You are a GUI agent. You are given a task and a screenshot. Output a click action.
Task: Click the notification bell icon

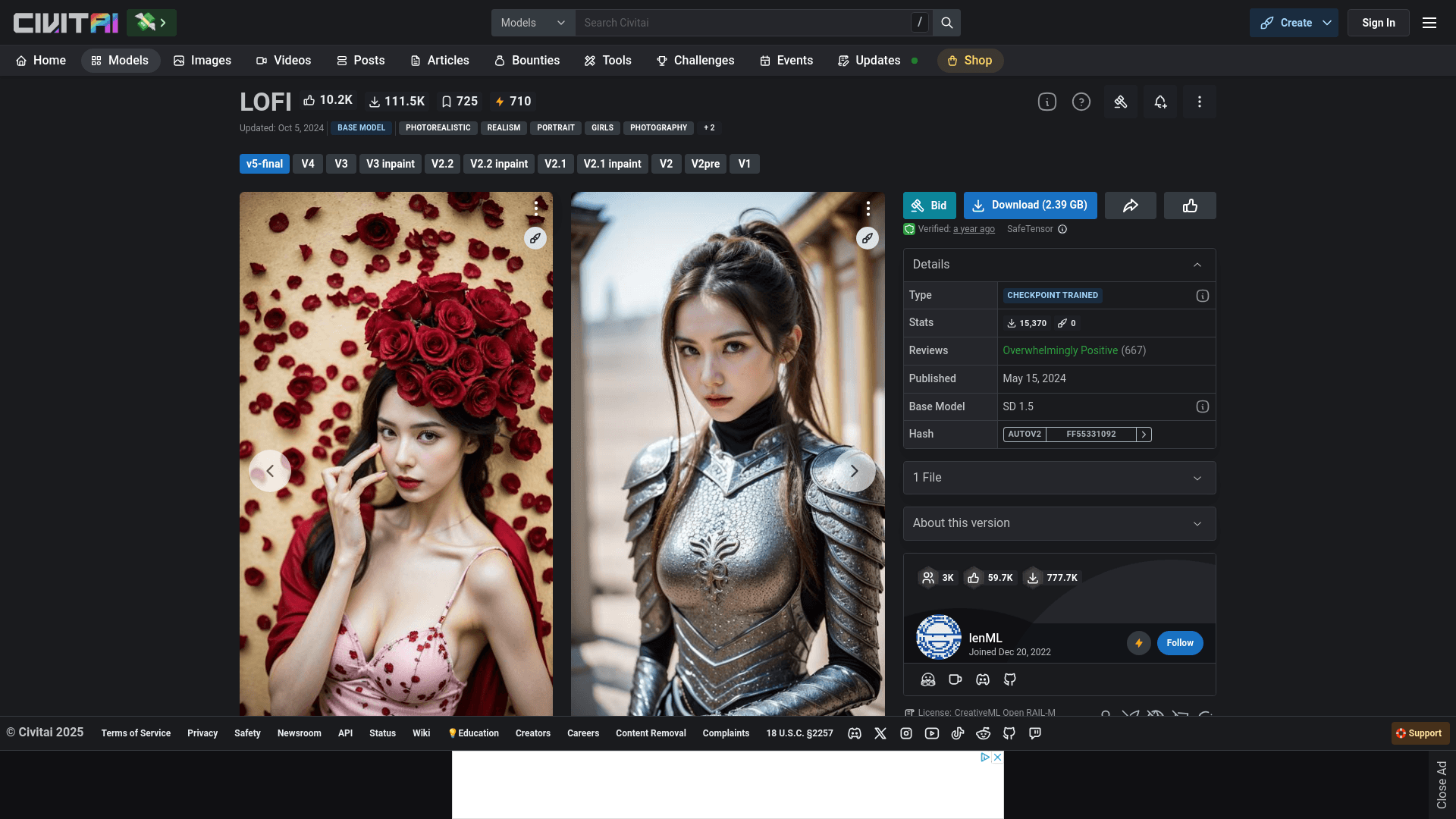pyautogui.click(x=1160, y=102)
